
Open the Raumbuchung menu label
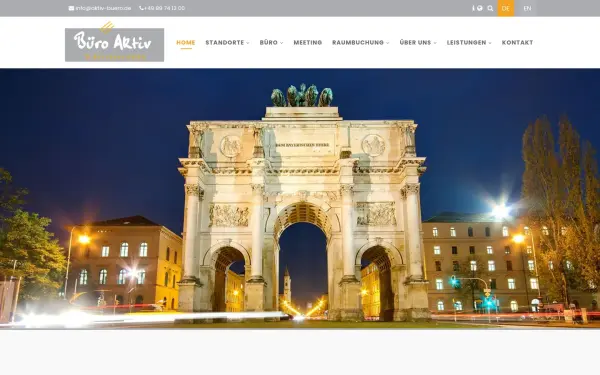[358, 42]
